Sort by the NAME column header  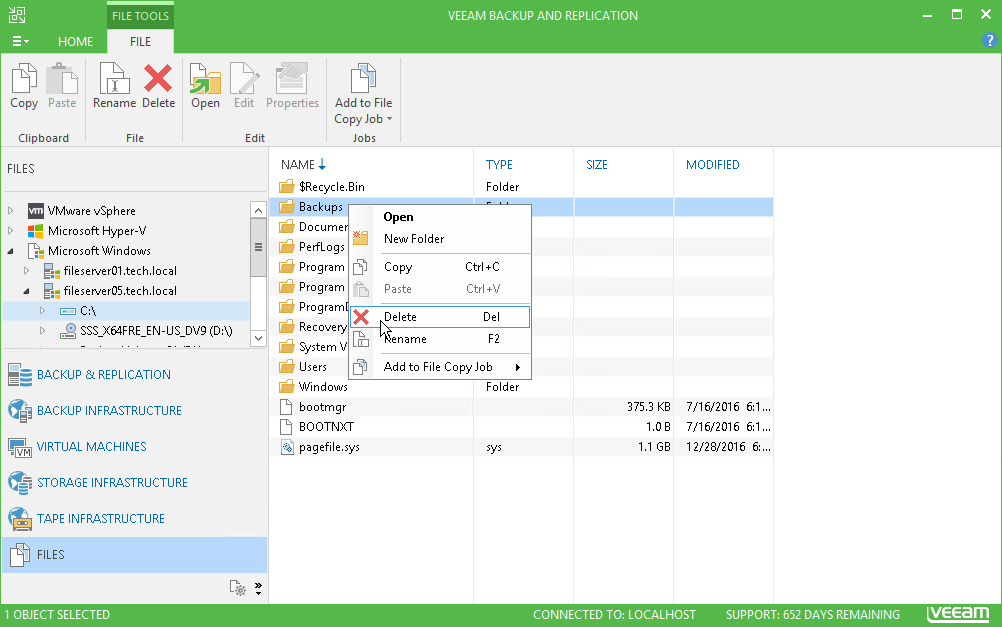click(x=298, y=164)
